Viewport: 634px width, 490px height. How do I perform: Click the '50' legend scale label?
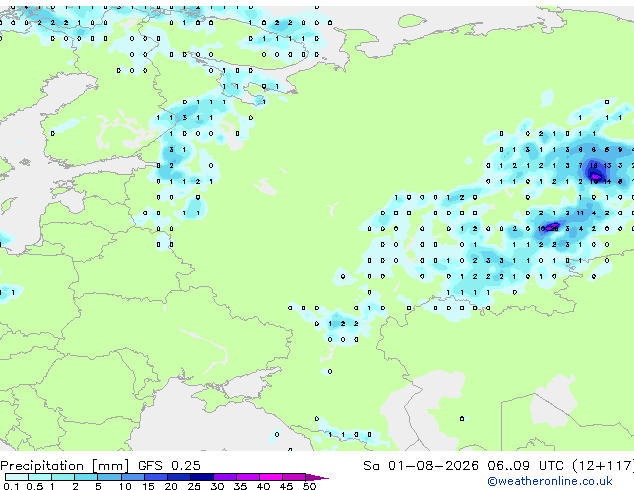tap(310, 486)
